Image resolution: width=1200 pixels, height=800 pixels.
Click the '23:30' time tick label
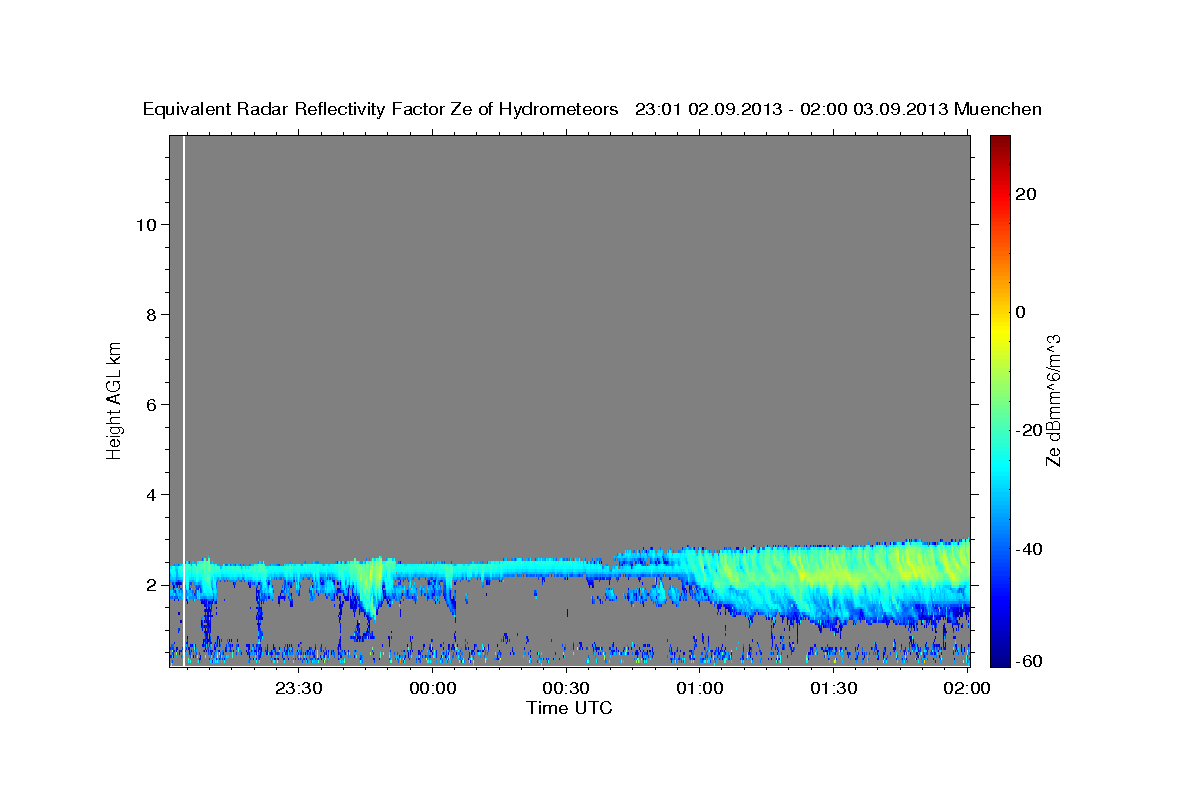pyautogui.click(x=299, y=688)
